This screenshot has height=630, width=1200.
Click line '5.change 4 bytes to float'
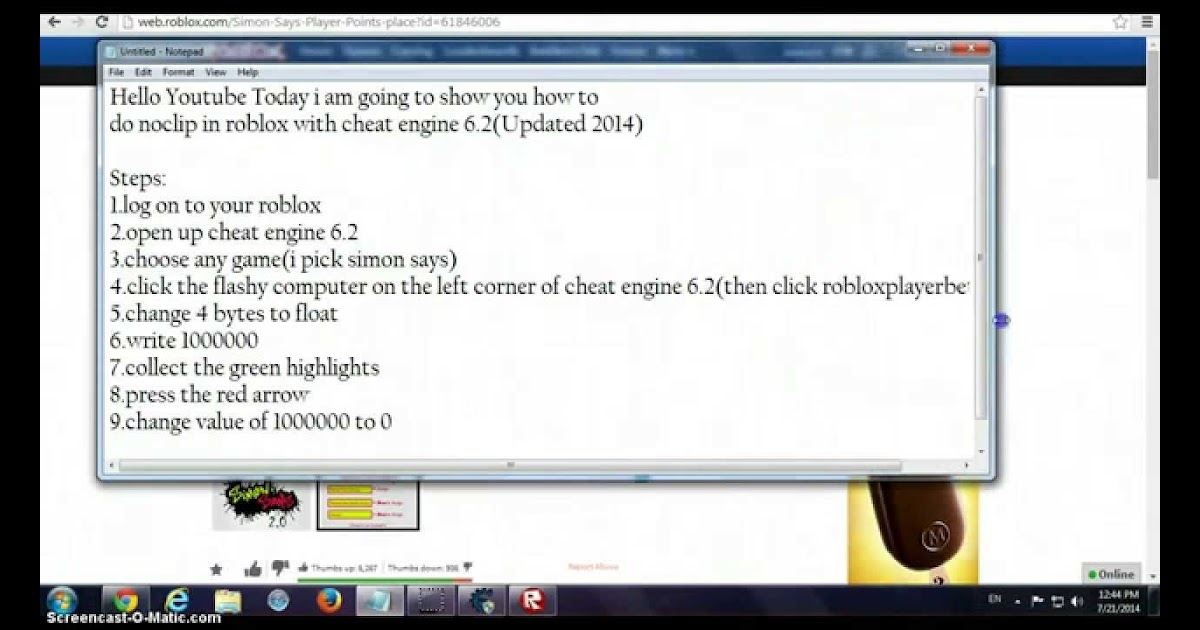[x=224, y=314]
